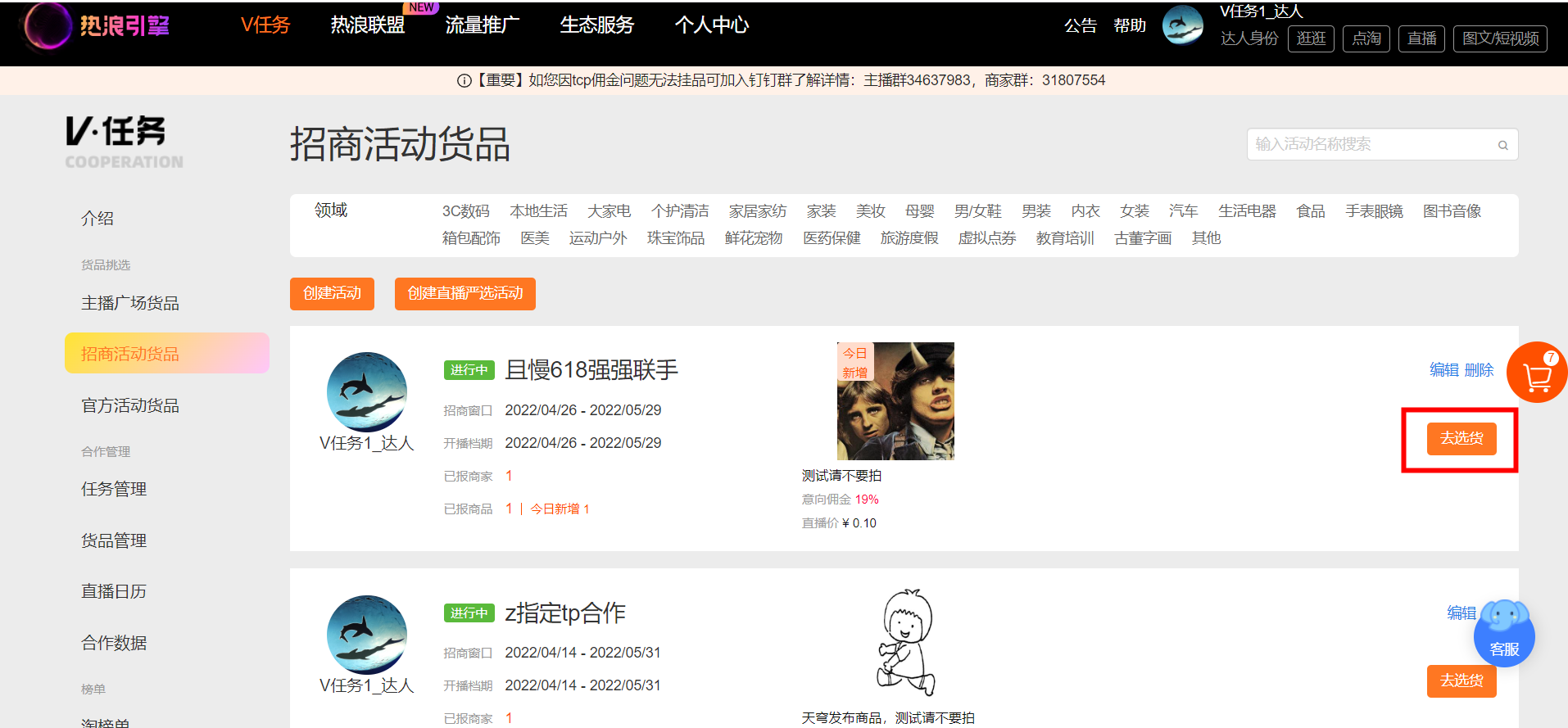Edit the 且慢618强强联手 activity
Screen dimensions: 1568x728
click(1444, 370)
